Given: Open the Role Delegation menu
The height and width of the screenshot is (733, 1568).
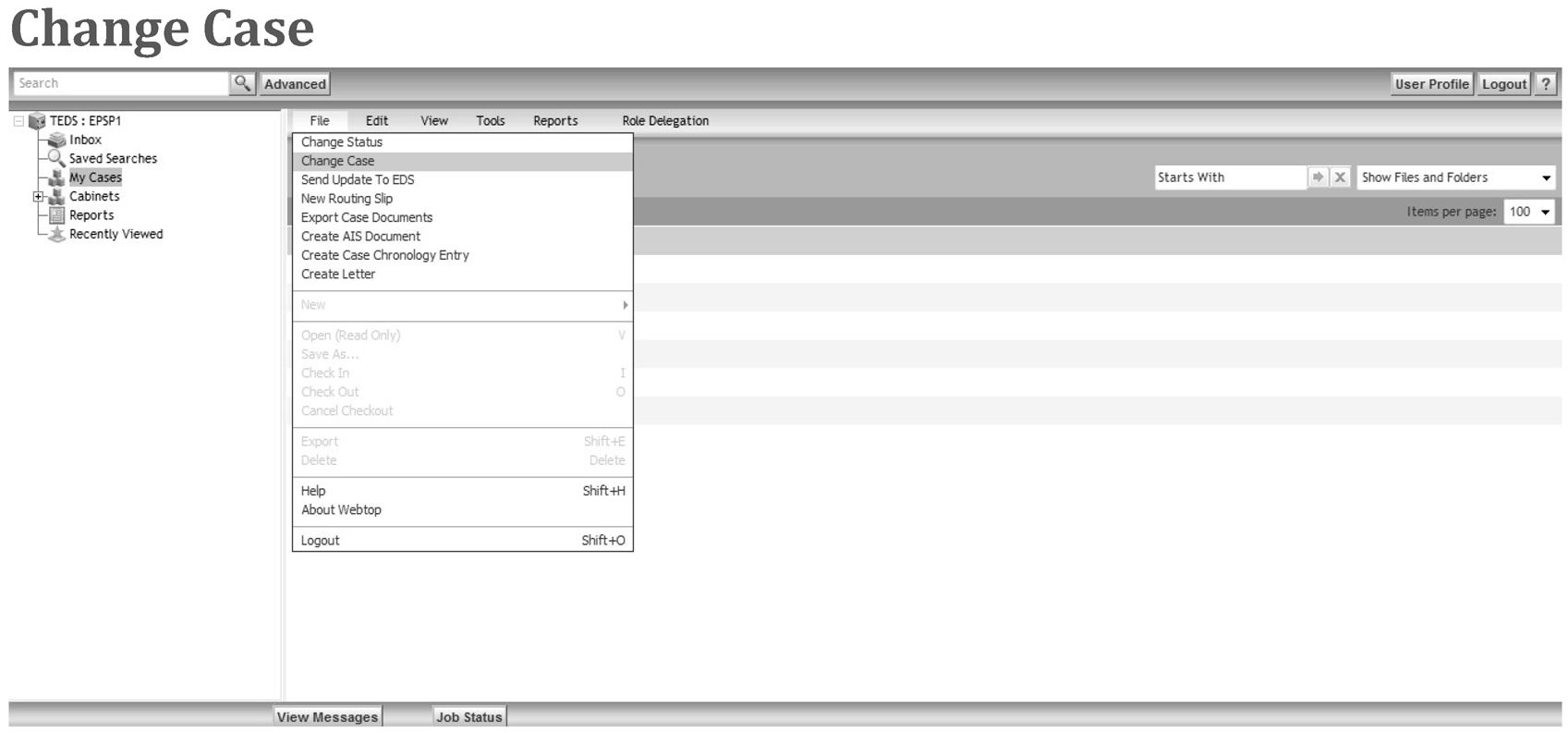Looking at the screenshot, I should pos(665,121).
